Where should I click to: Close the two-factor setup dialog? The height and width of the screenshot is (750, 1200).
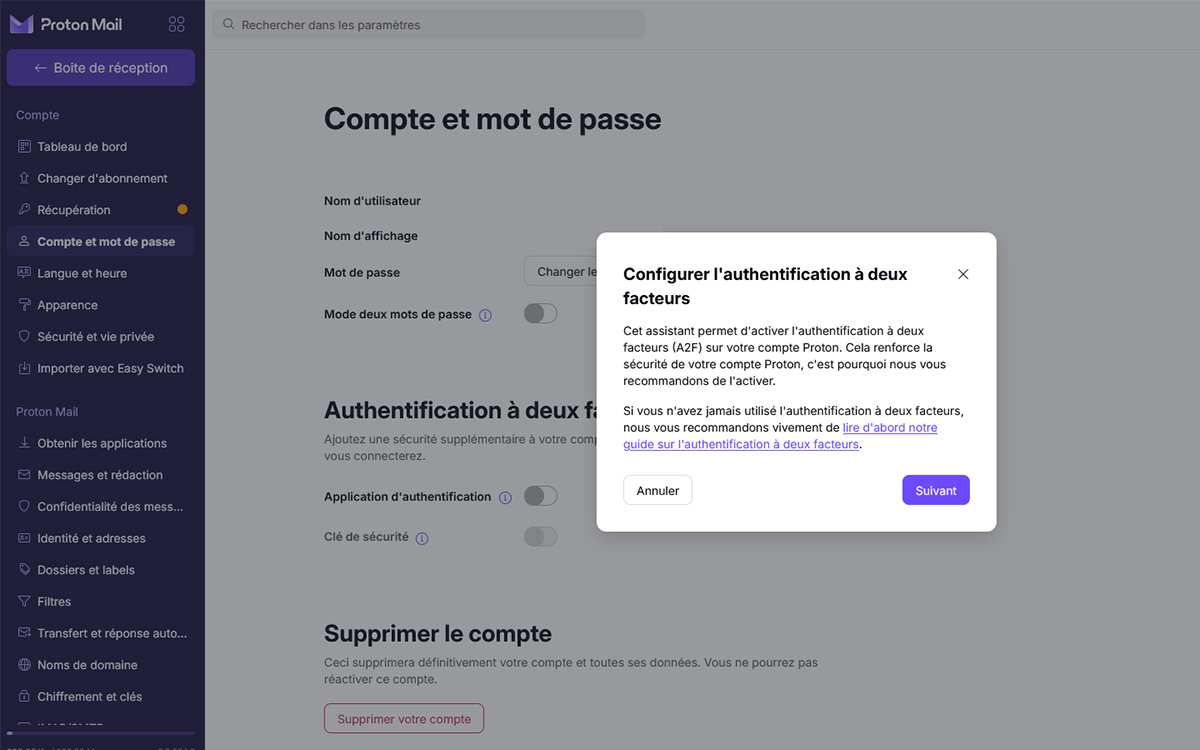coord(963,274)
